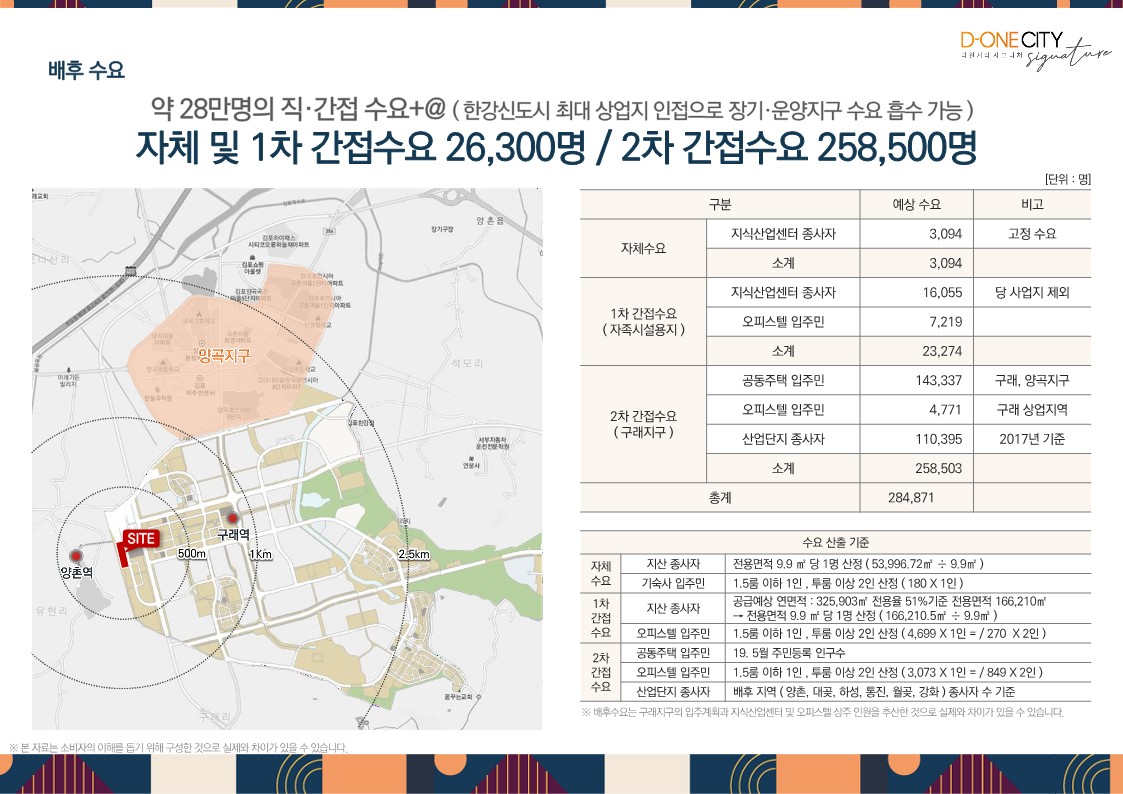Click the red 구래역 station marker

tap(233, 518)
